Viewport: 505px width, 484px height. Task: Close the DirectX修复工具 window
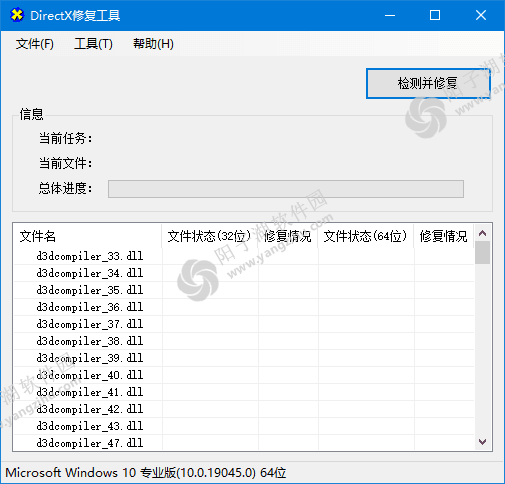click(481, 15)
